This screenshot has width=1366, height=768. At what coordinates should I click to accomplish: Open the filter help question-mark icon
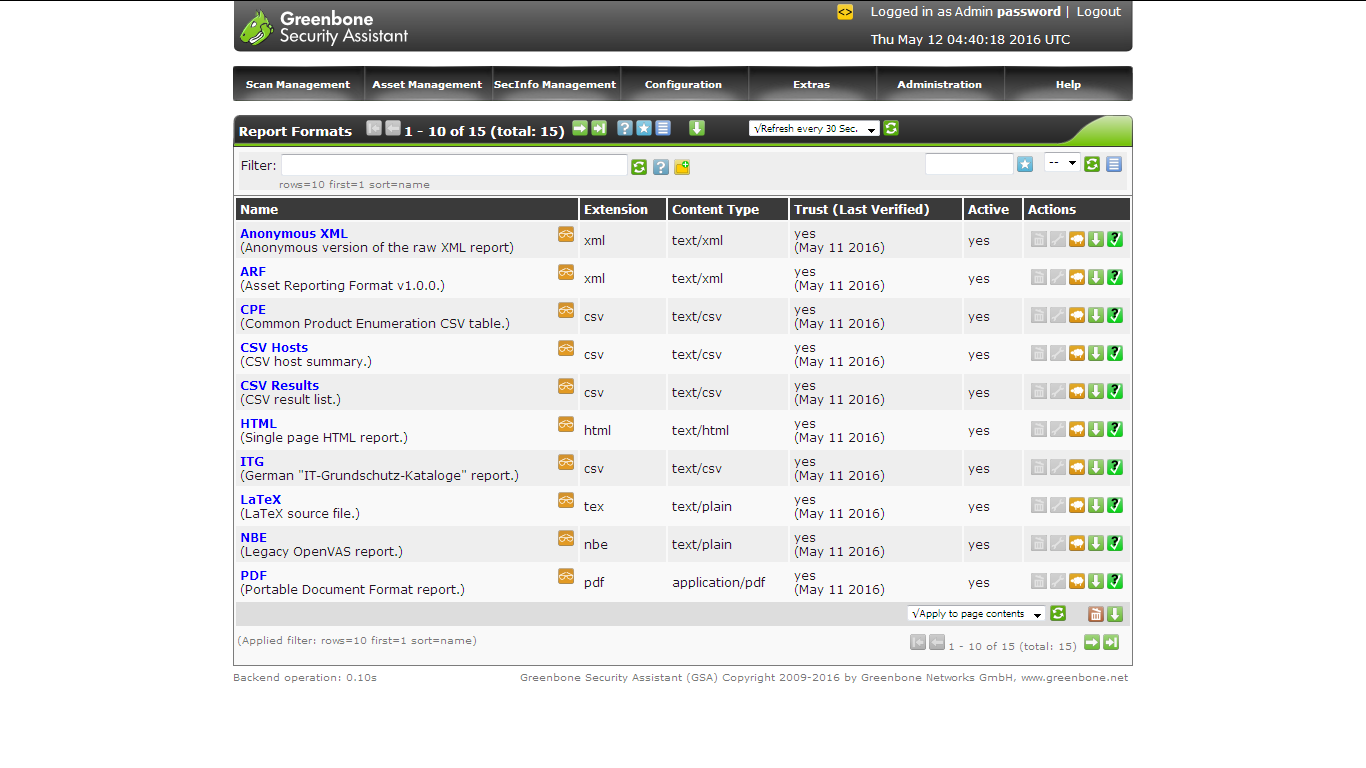[661, 167]
